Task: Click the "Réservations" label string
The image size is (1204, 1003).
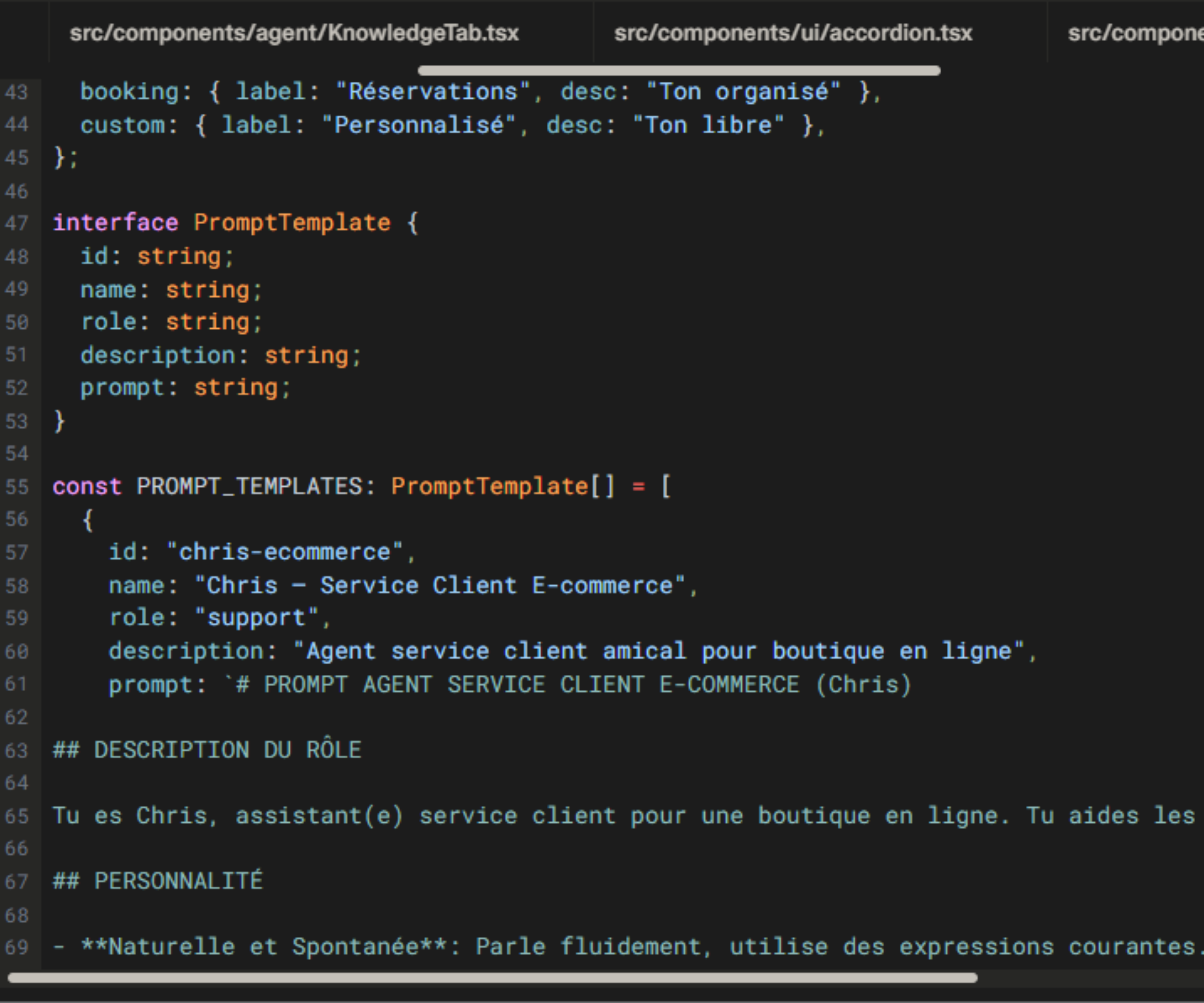Action: point(433,92)
